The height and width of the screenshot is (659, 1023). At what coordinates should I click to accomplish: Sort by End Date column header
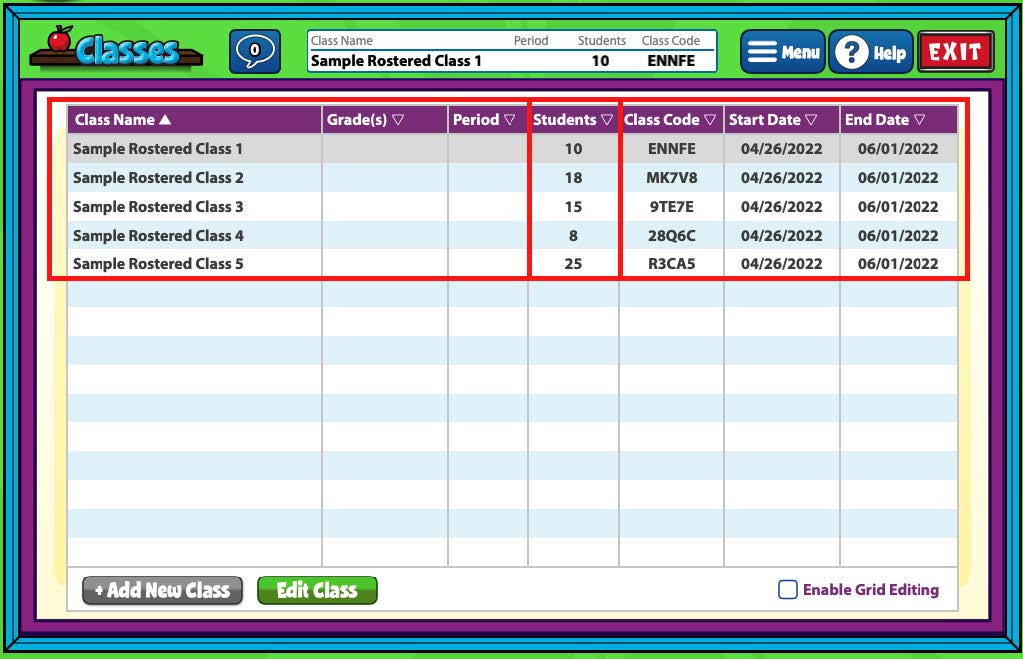tap(898, 120)
